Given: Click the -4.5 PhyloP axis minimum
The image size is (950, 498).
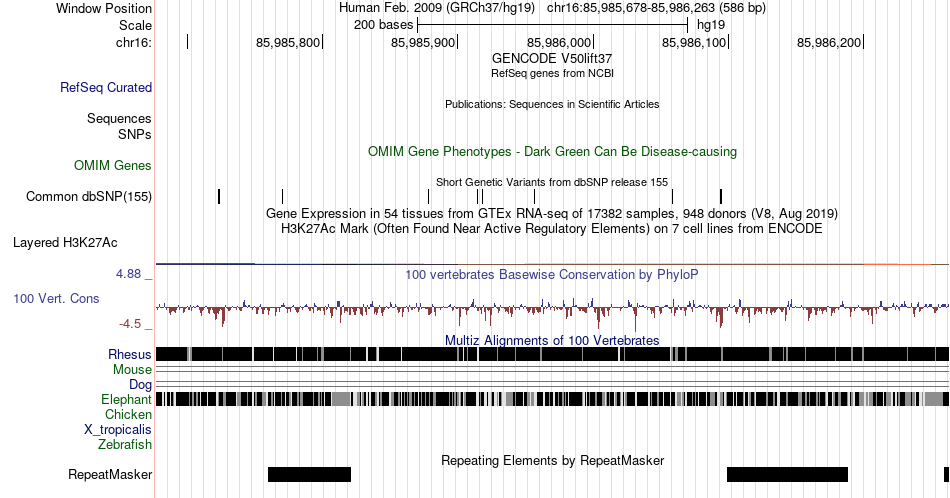Looking at the screenshot, I should [x=130, y=324].
